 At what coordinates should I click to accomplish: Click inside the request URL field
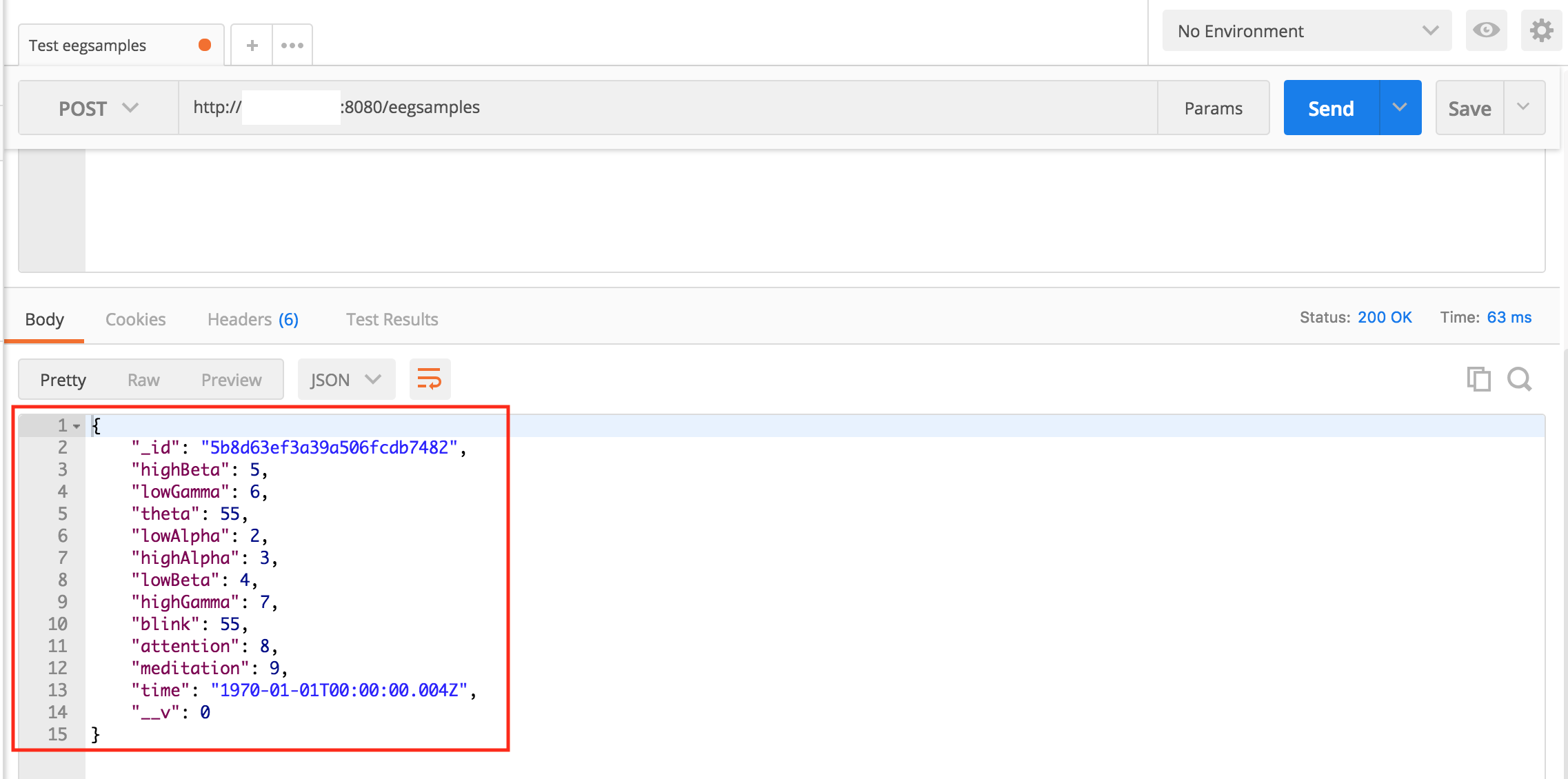pos(621,108)
